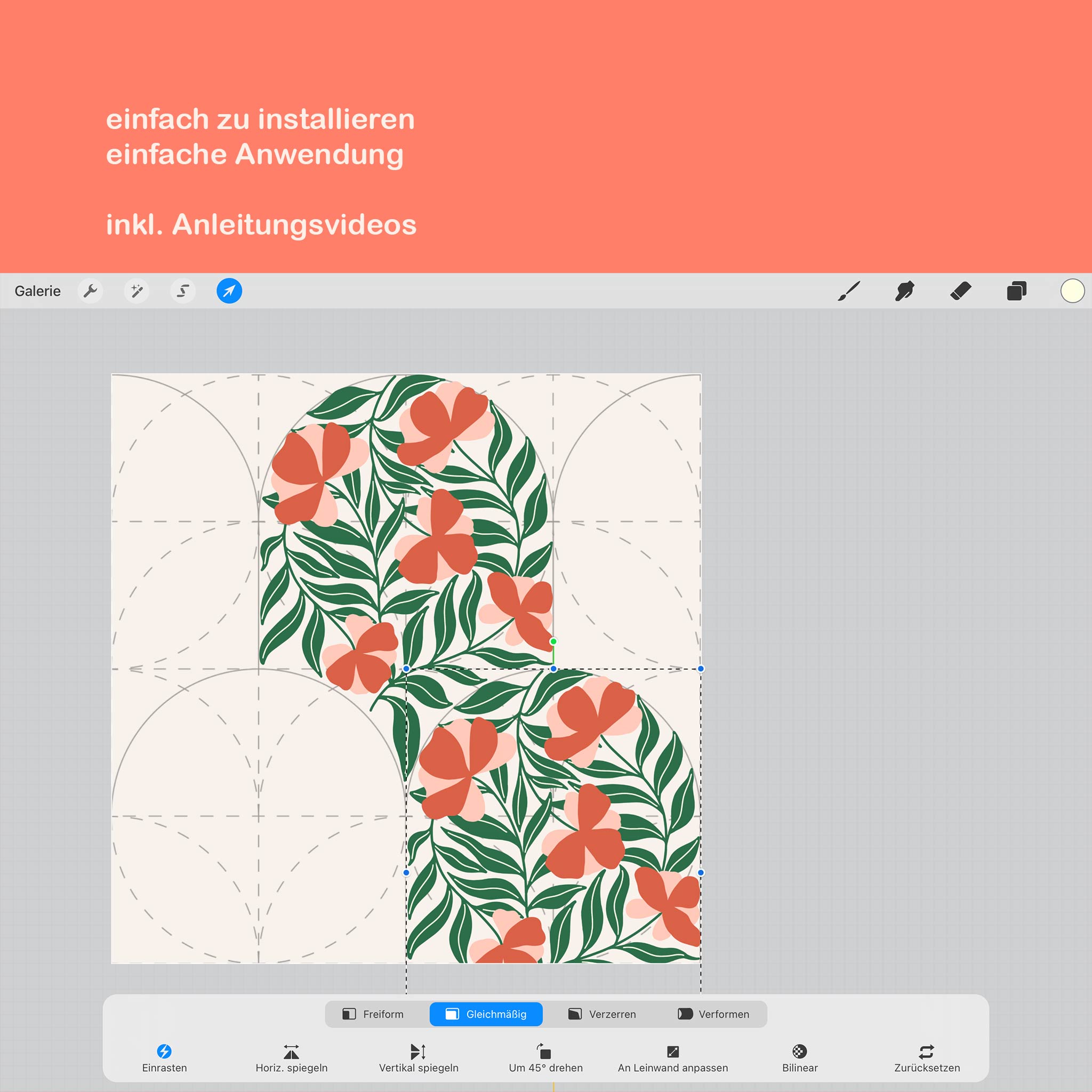This screenshot has width=1092, height=1092.
Task: Click the green rotation handle
Action: click(553, 641)
